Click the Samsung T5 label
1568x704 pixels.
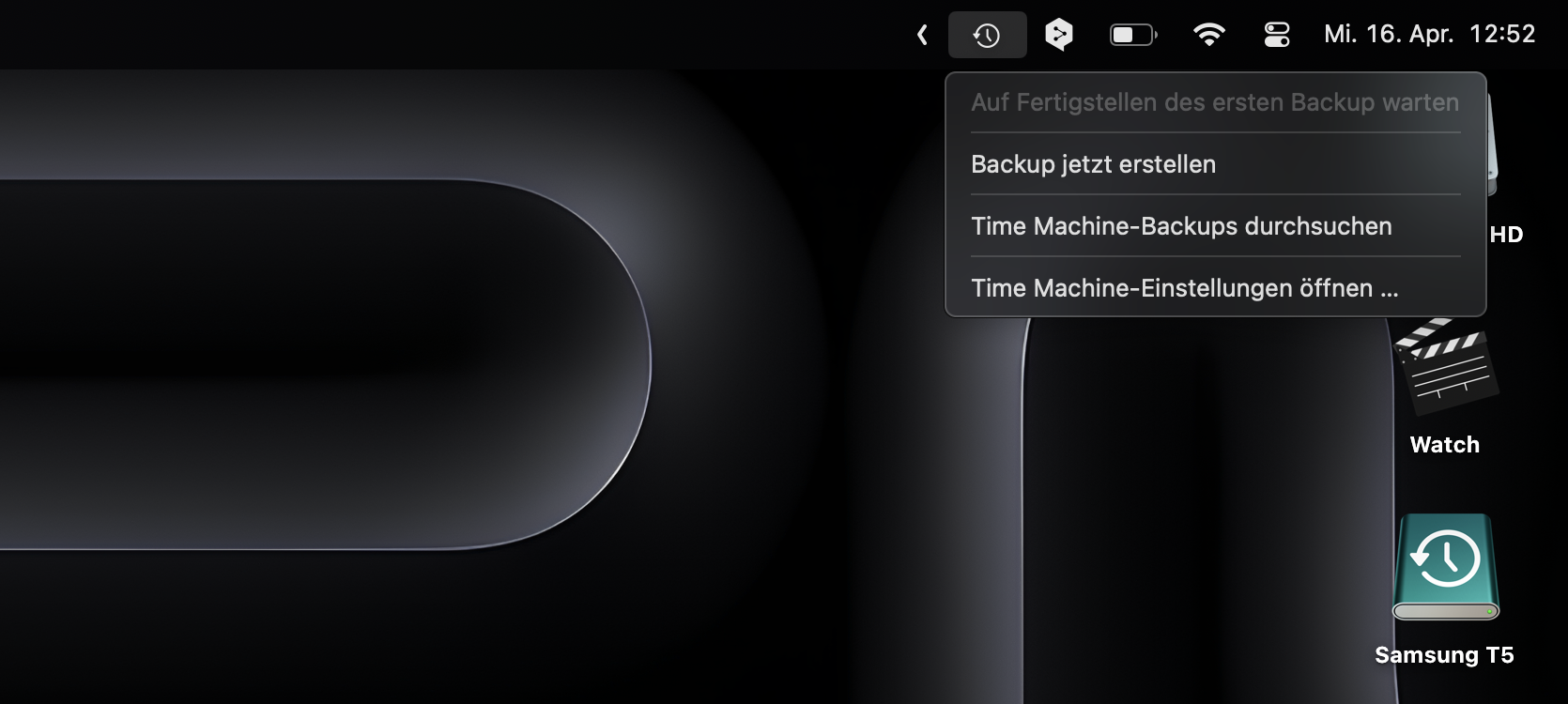[1444, 655]
